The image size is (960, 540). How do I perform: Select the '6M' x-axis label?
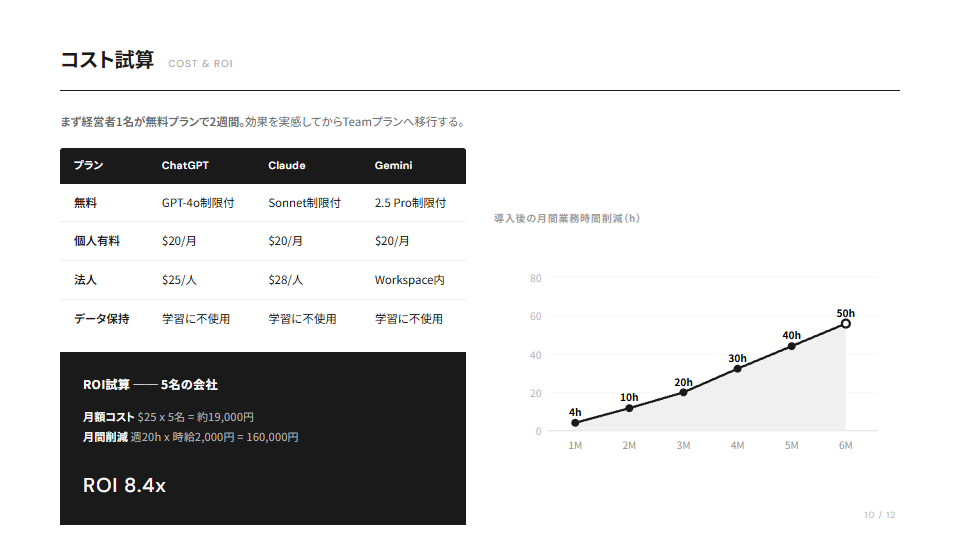846,446
